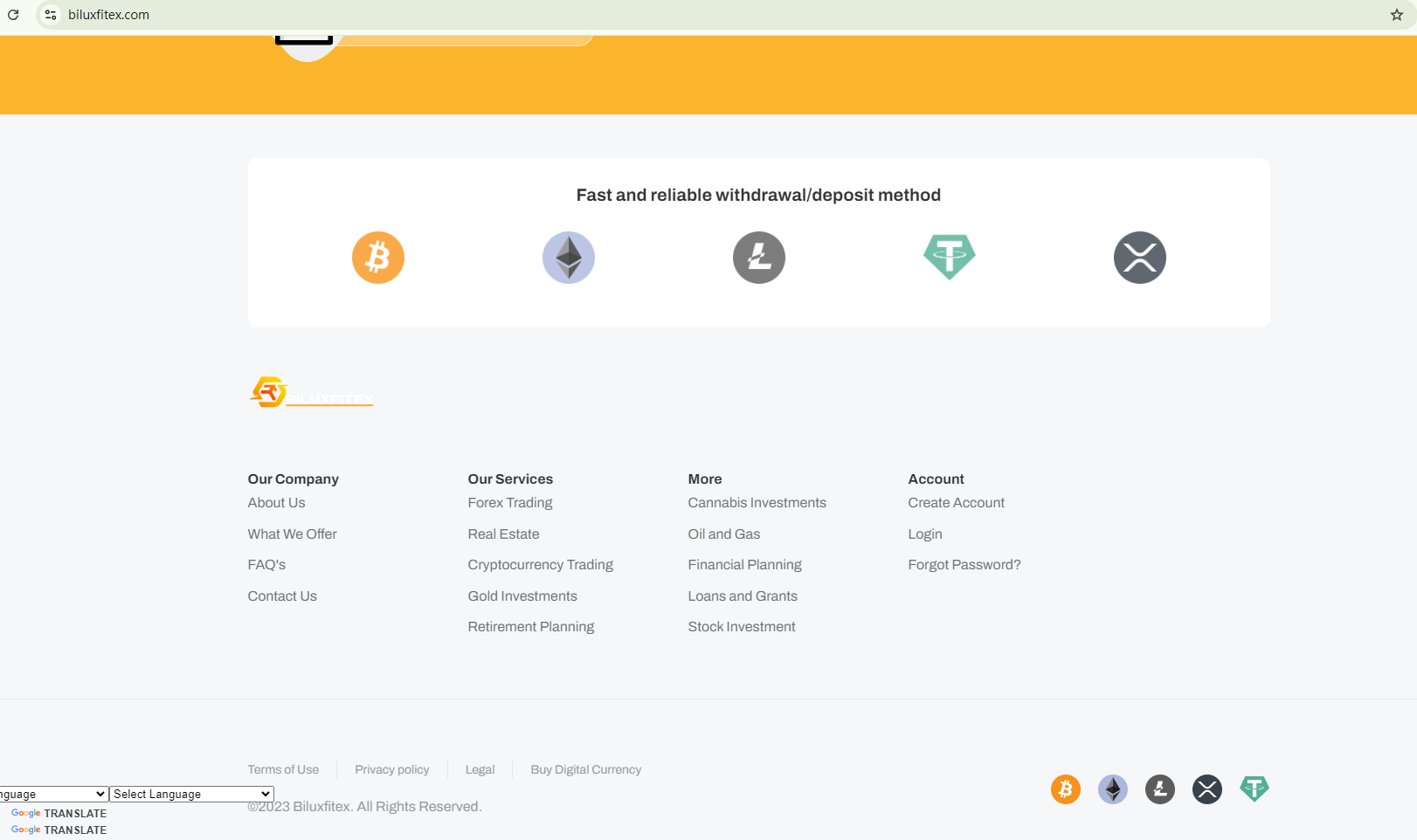The width and height of the screenshot is (1417, 840).
Task: Click the small footer Bitcoin icon
Action: pyautogui.click(x=1066, y=789)
